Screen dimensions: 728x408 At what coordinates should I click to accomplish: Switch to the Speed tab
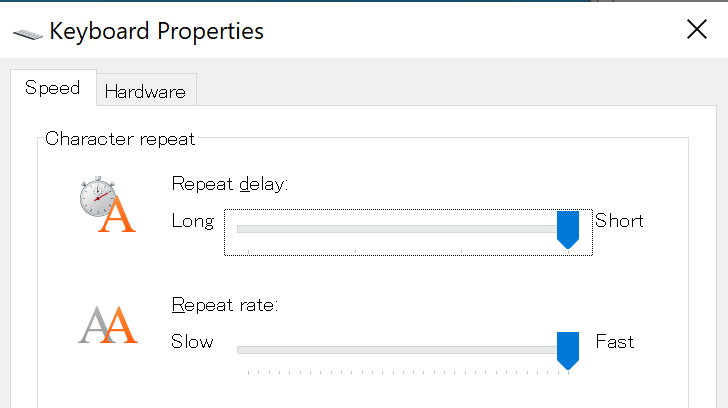click(52, 88)
